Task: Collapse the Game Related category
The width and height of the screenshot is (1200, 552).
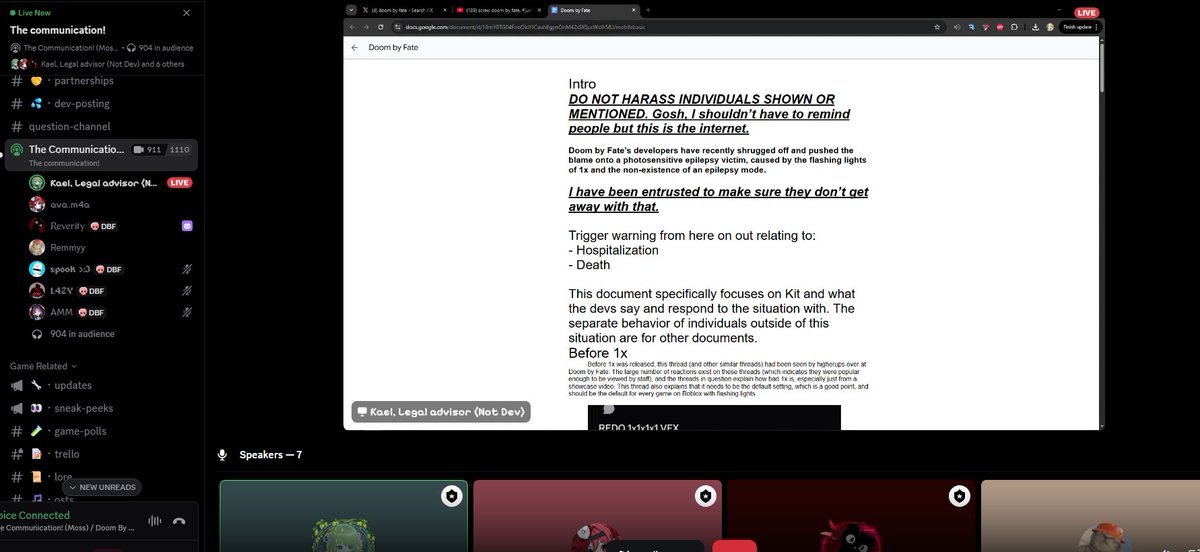Action: (x=43, y=366)
